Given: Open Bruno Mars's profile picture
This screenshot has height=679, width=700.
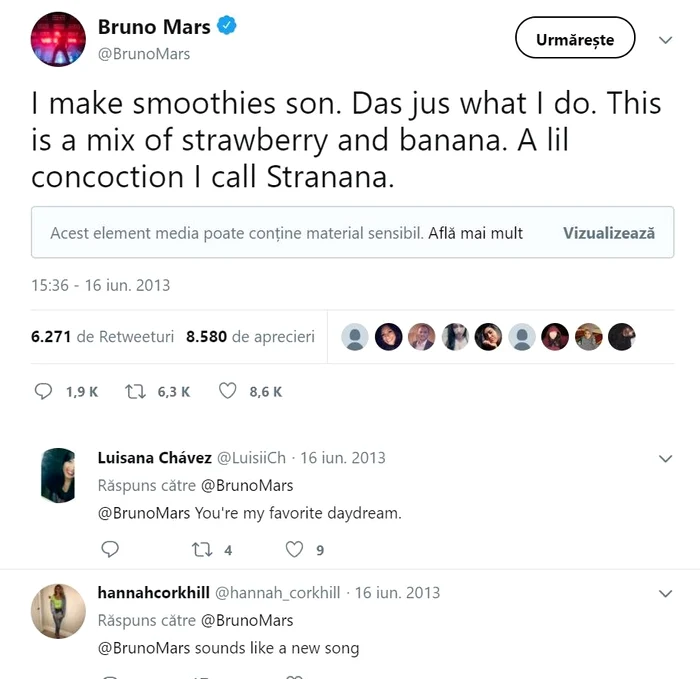Looking at the screenshot, I should (58, 39).
